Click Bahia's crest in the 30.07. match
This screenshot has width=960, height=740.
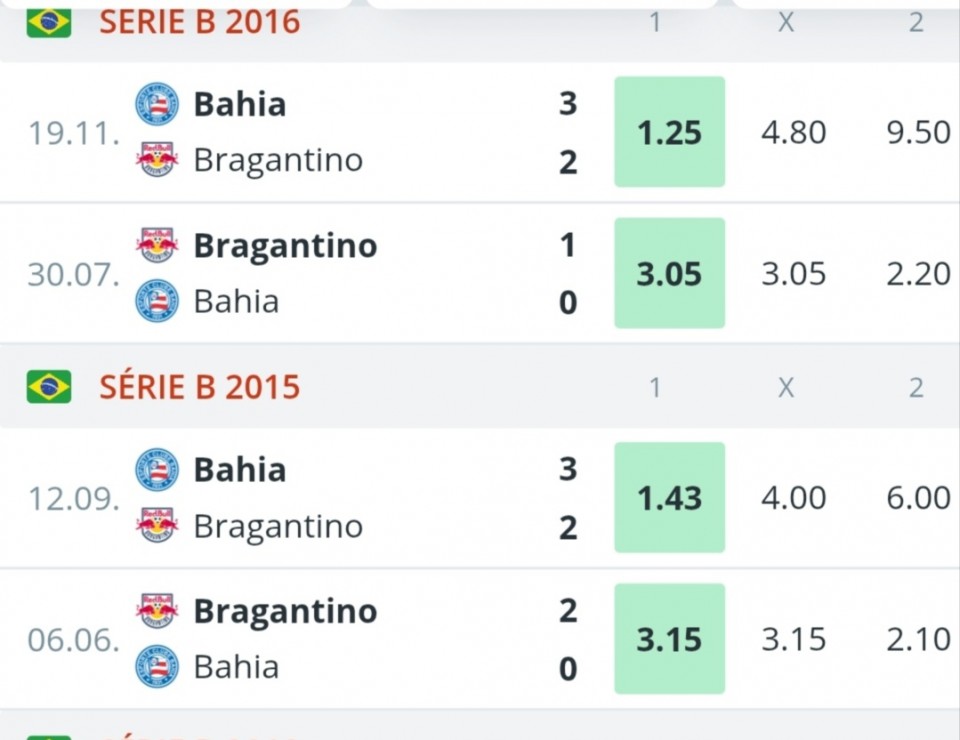(157, 301)
